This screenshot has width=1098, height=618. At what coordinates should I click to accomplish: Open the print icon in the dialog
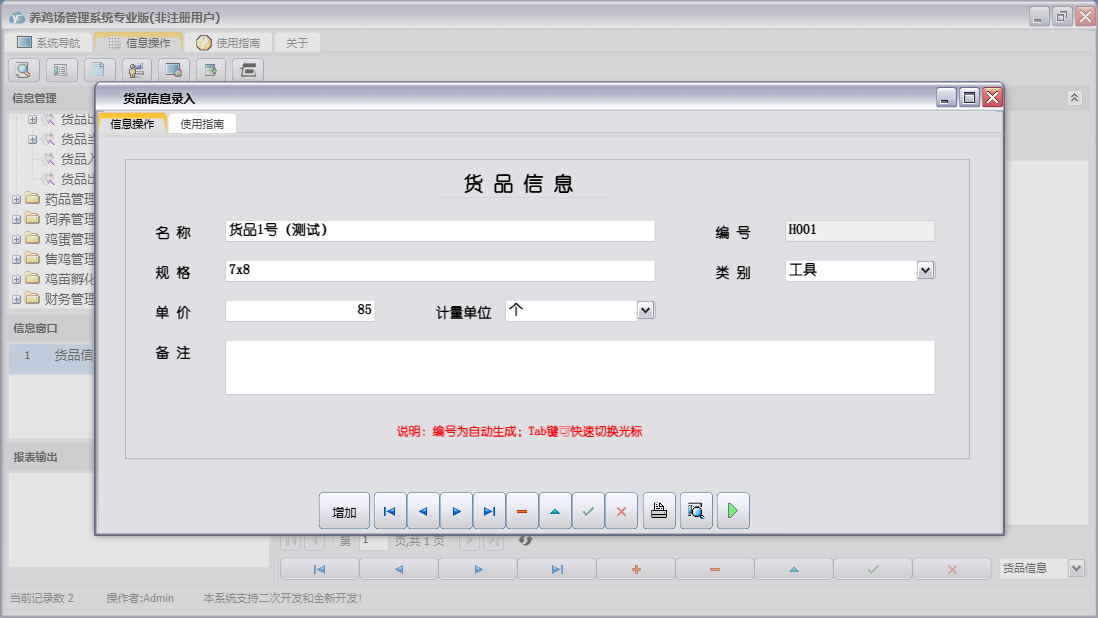point(658,510)
